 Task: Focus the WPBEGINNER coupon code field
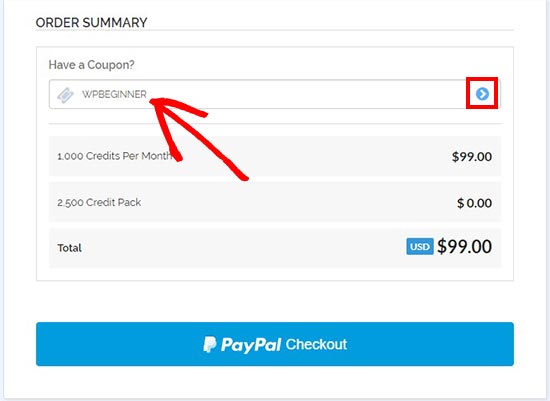[275, 94]
